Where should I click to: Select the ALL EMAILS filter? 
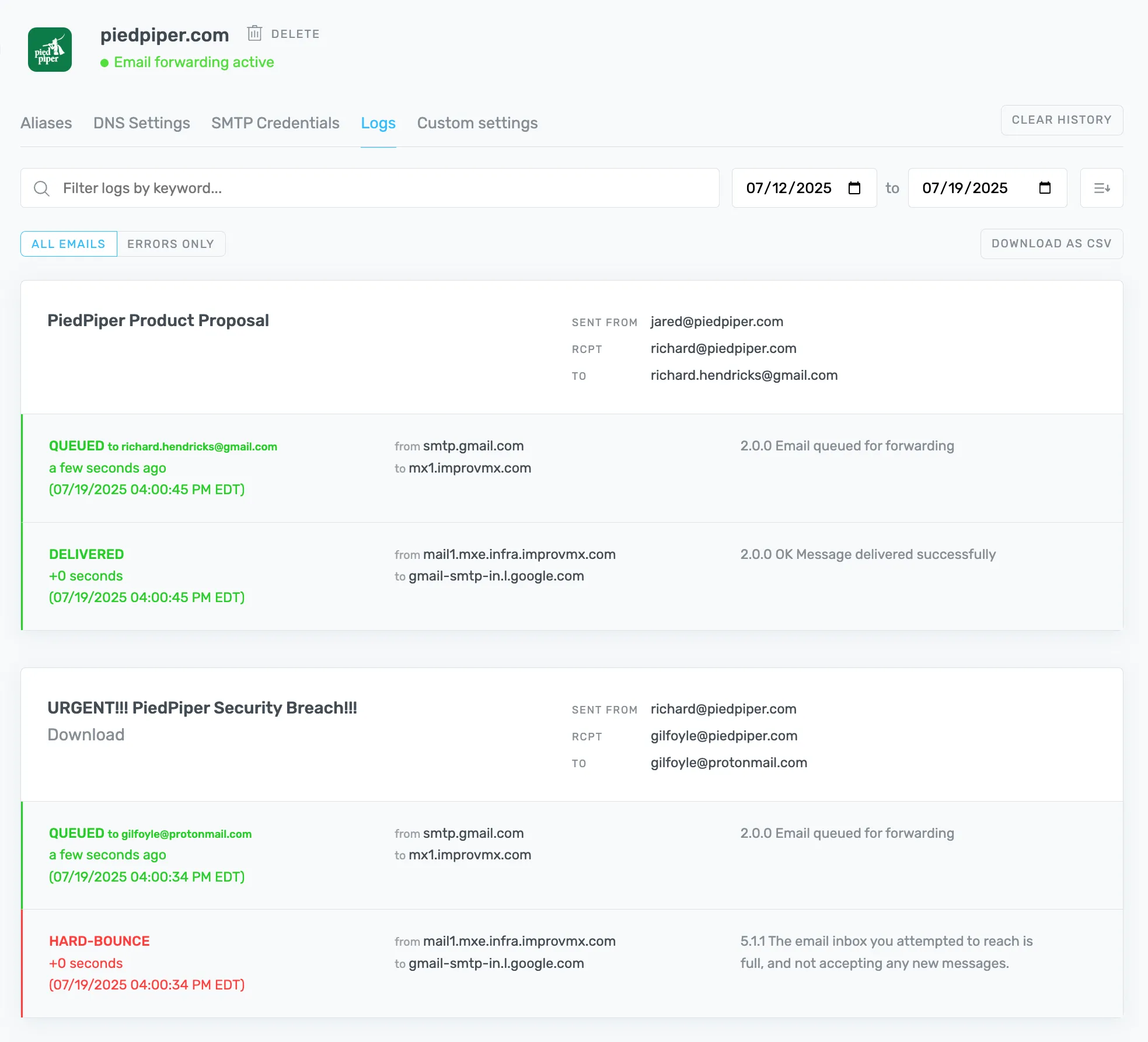(x=68, y=244)
